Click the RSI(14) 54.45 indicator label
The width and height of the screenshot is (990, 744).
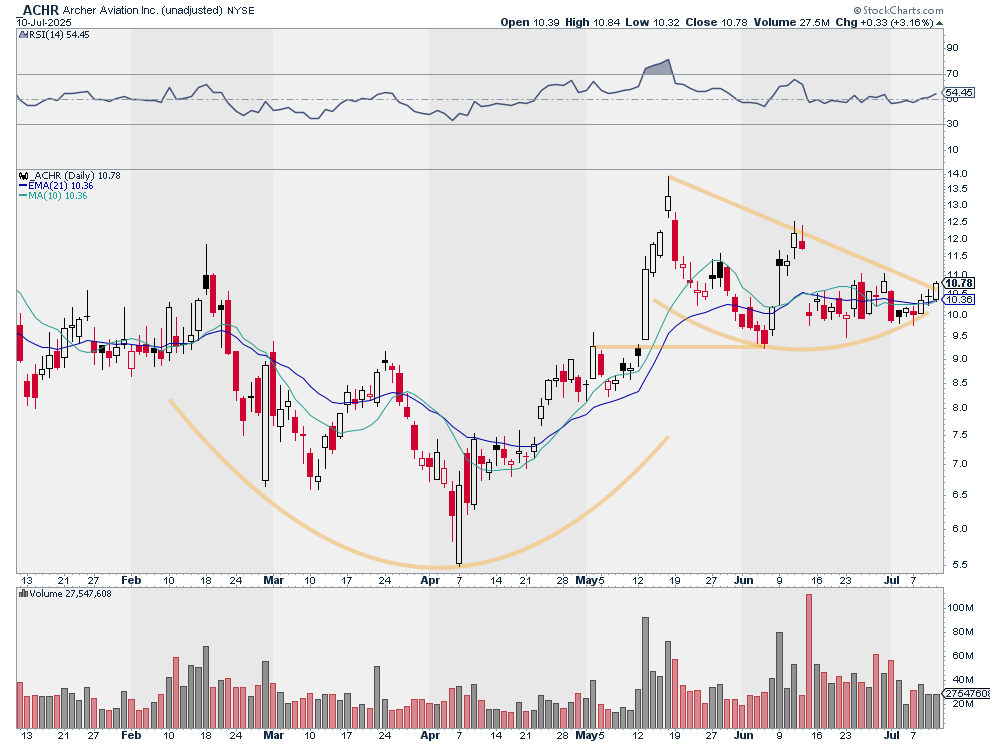59,35
